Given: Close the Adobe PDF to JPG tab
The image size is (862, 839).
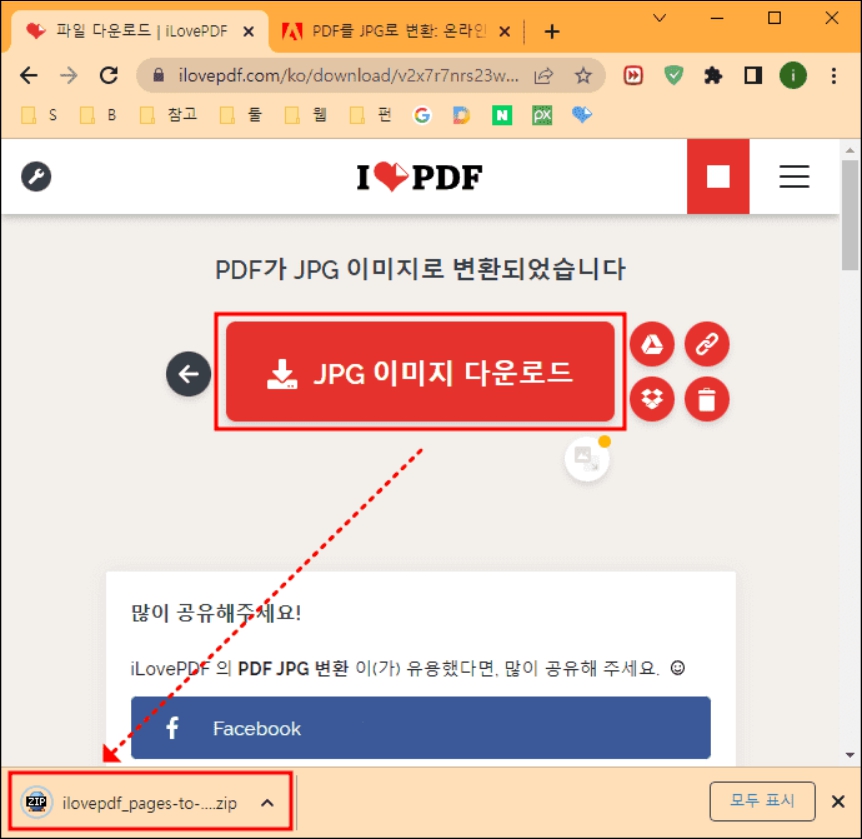Looking at the screenshot, I should pyautogui.click(x=504, y=32).
